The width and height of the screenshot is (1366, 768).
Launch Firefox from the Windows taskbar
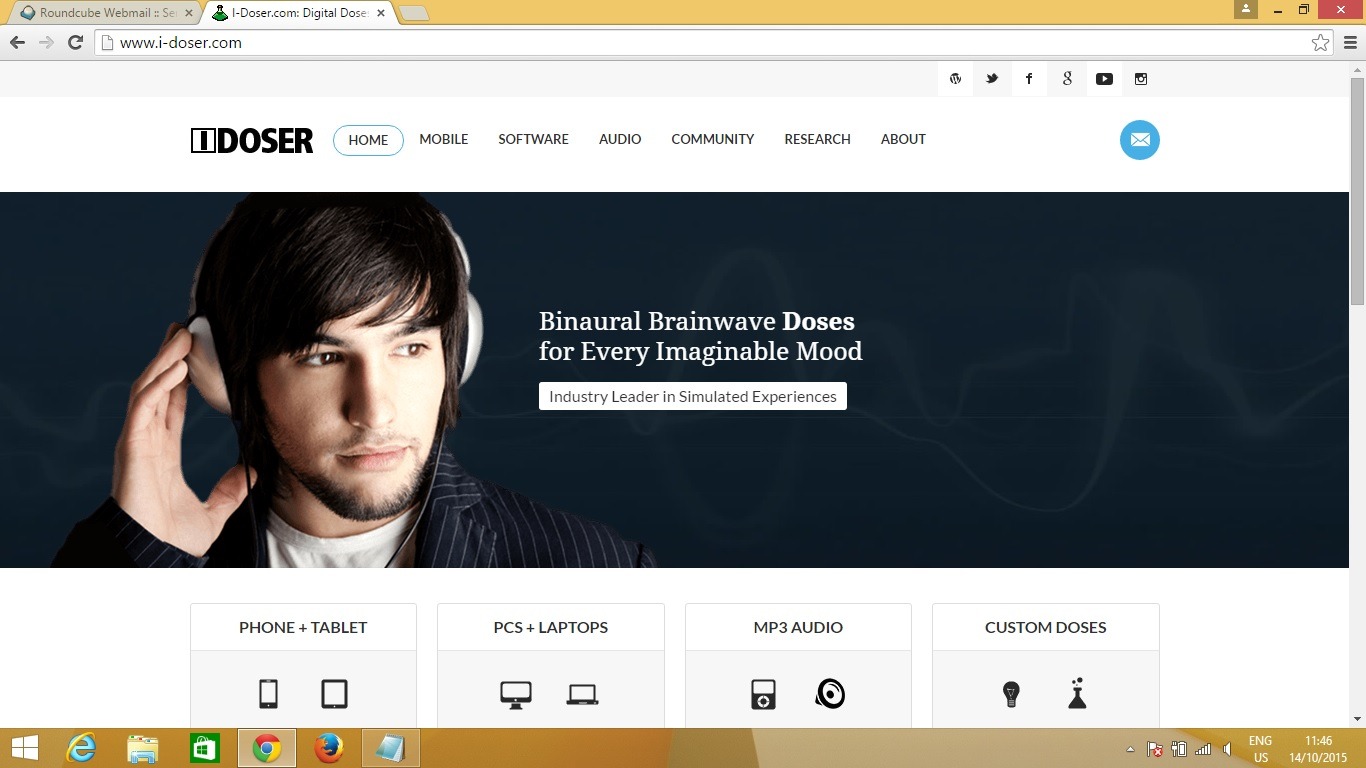tap(329, 748)
